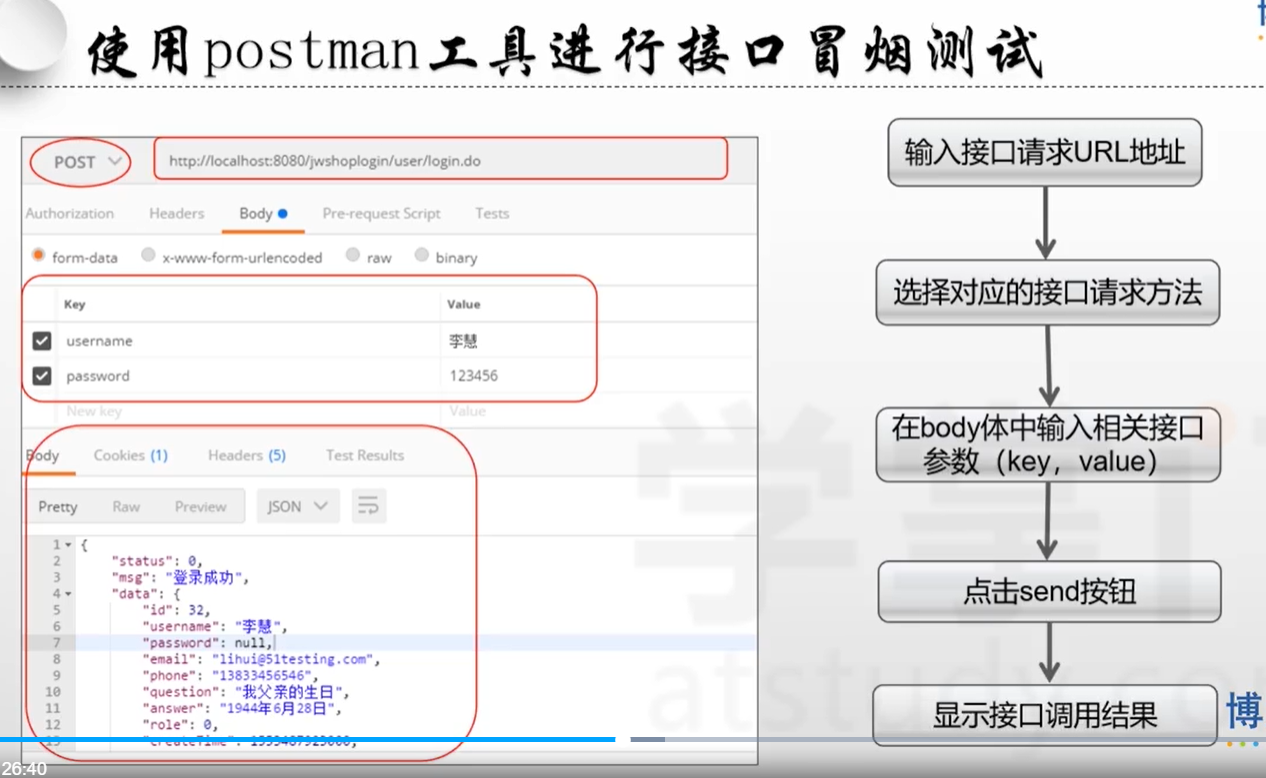The height and width of the screenshot is (778, 1266).
Task: Select the x-www-form-urlencoded radio option
Action: point(148,255)
